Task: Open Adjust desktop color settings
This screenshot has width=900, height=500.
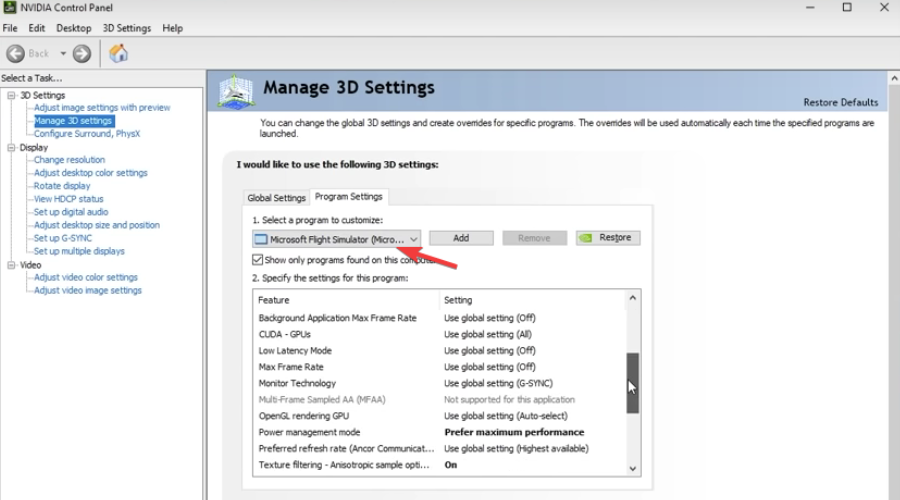Action: click(90, 173)
